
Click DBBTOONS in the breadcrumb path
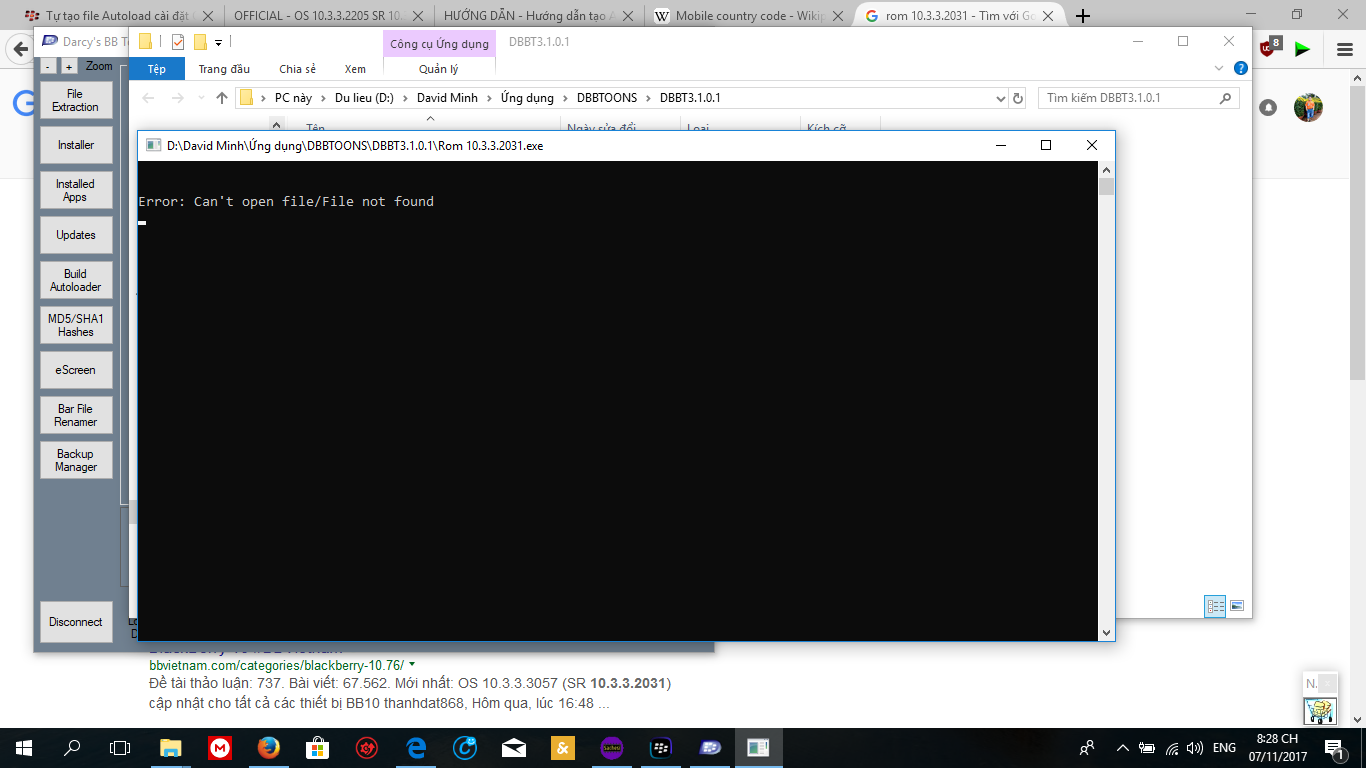point(607,98)
